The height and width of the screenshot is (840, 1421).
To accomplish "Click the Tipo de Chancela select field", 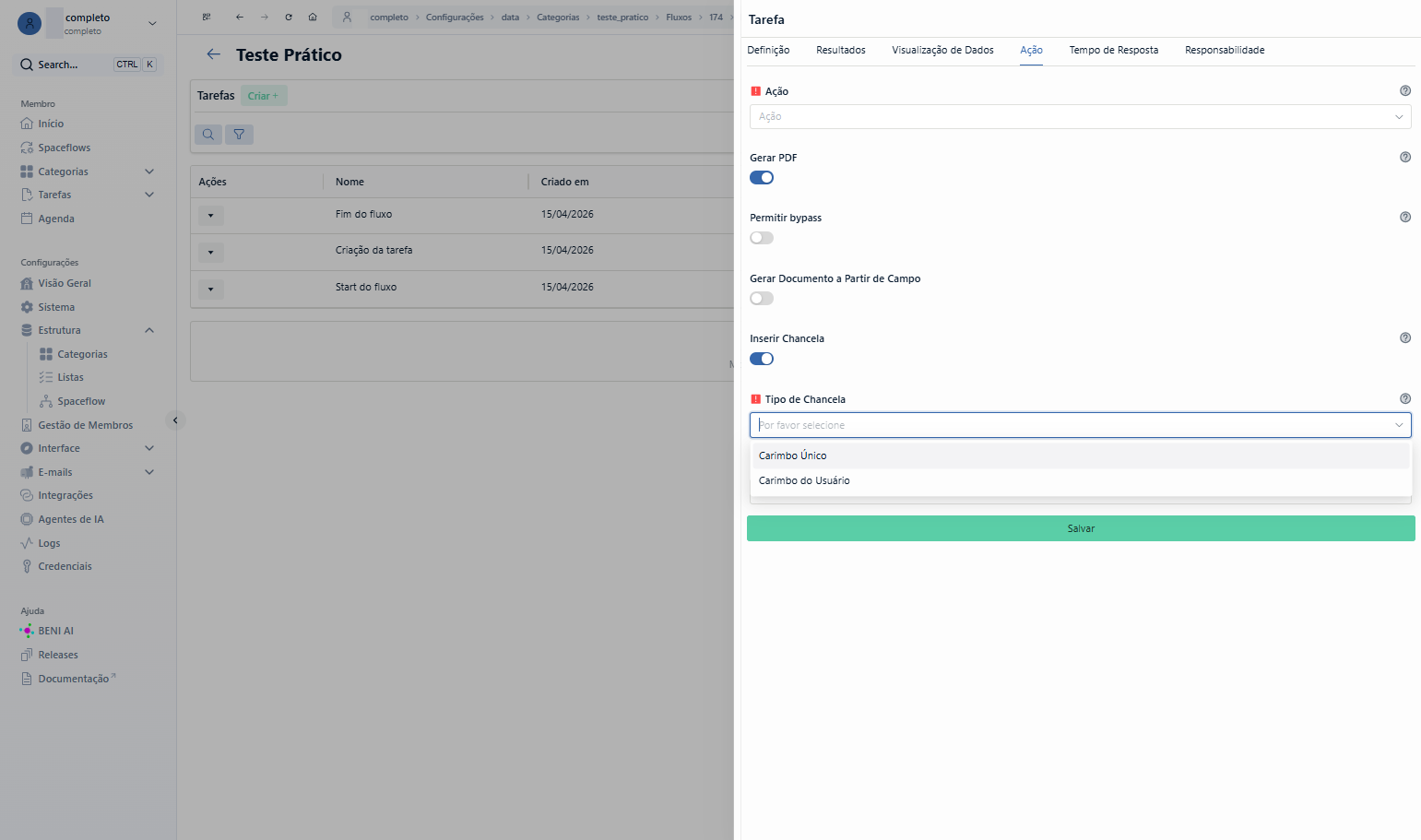I will (x=1080, y=425).
